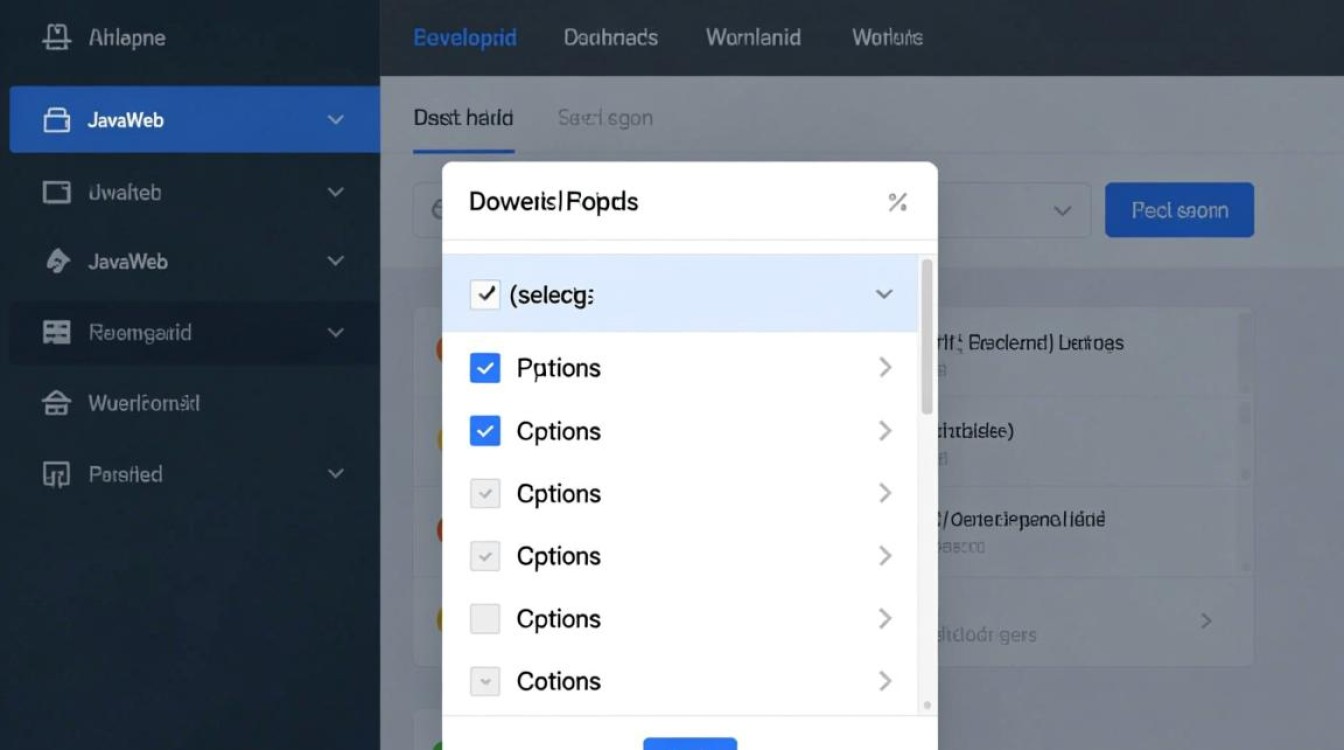Toggle the (selecg: select-all checkbox
Viewport: 1344px width, 750px height.
point(485,295)
